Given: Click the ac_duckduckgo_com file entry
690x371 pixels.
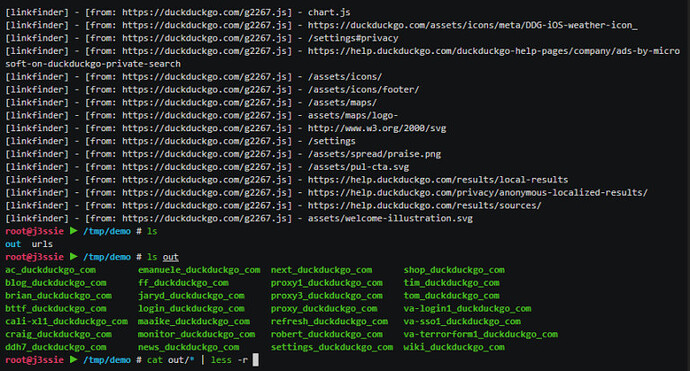Looking at the screenshot, I should [51, 270].
